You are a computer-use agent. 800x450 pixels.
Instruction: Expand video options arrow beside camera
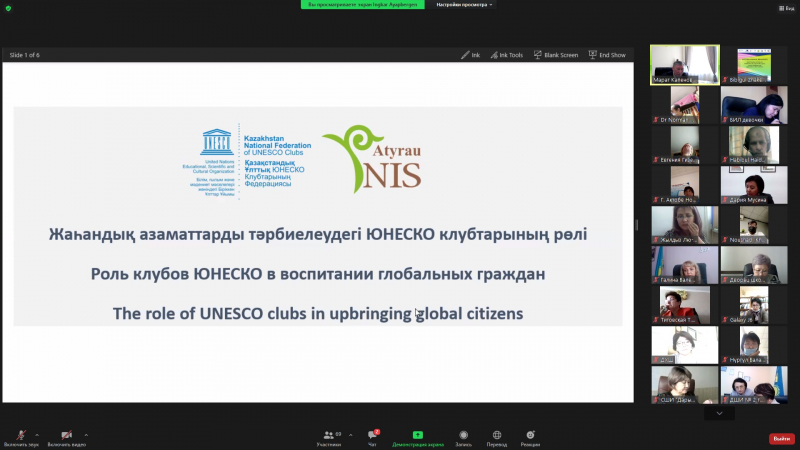tap(86, 434)
